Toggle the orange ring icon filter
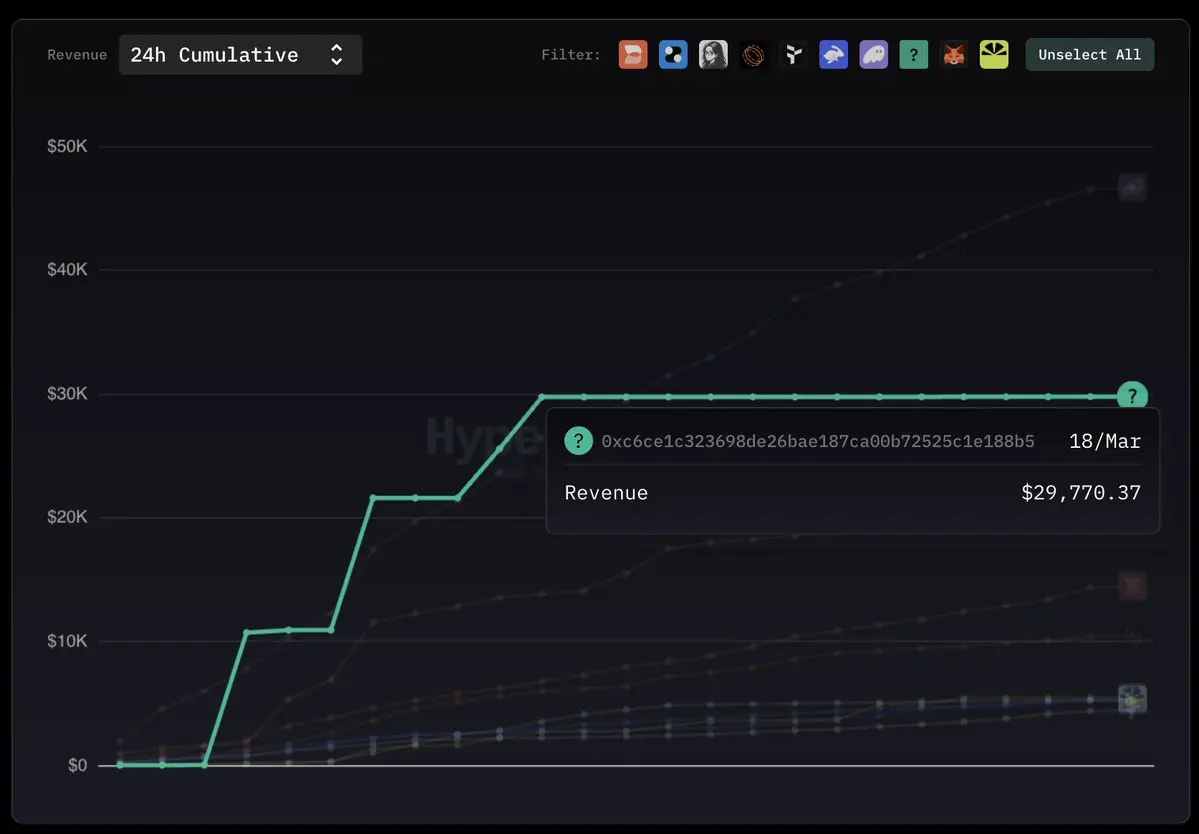This screenshot has height=834, width=1199. [753, 54]
